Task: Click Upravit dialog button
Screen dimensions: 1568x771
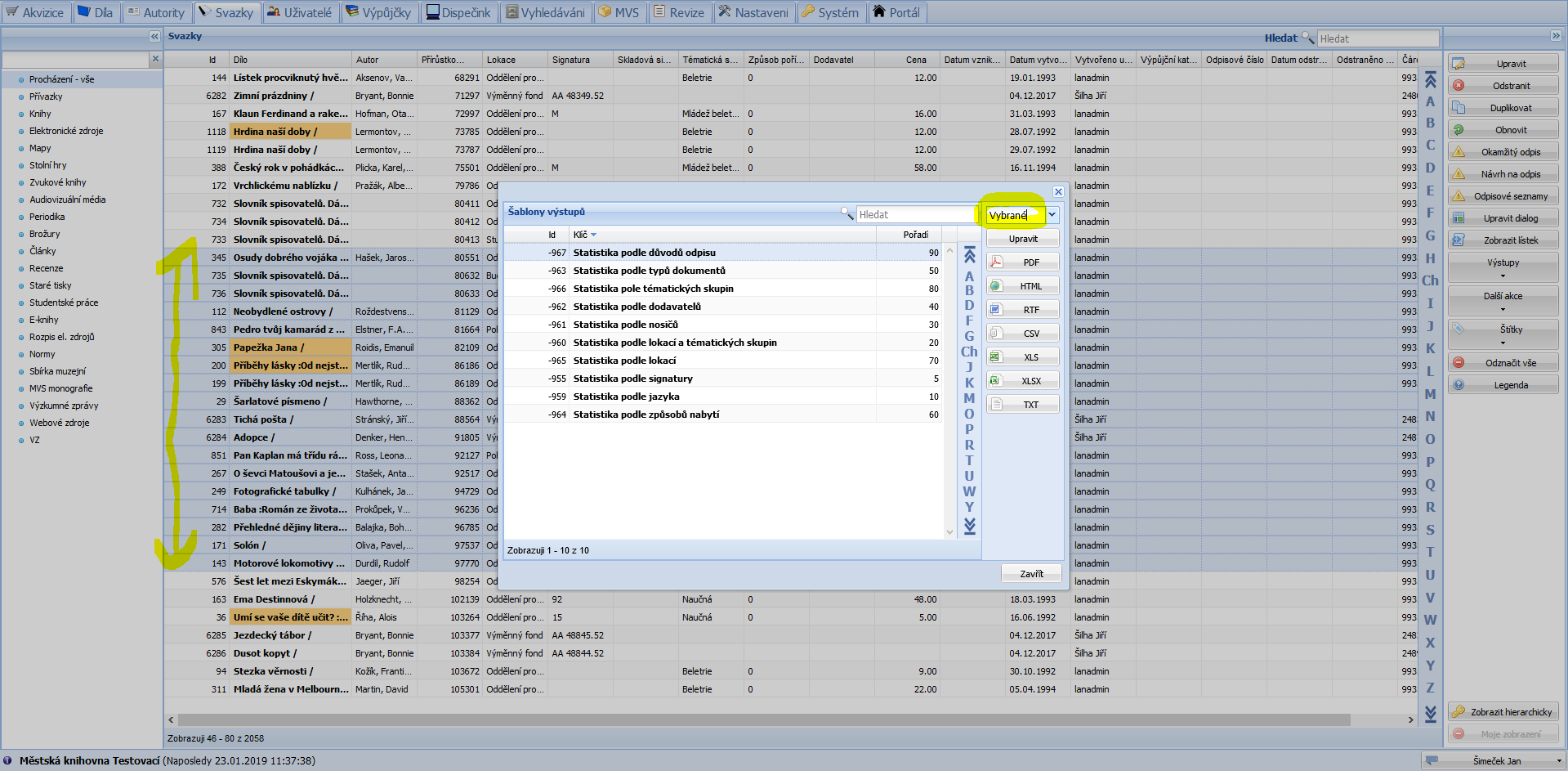Action: [1503, 218]
